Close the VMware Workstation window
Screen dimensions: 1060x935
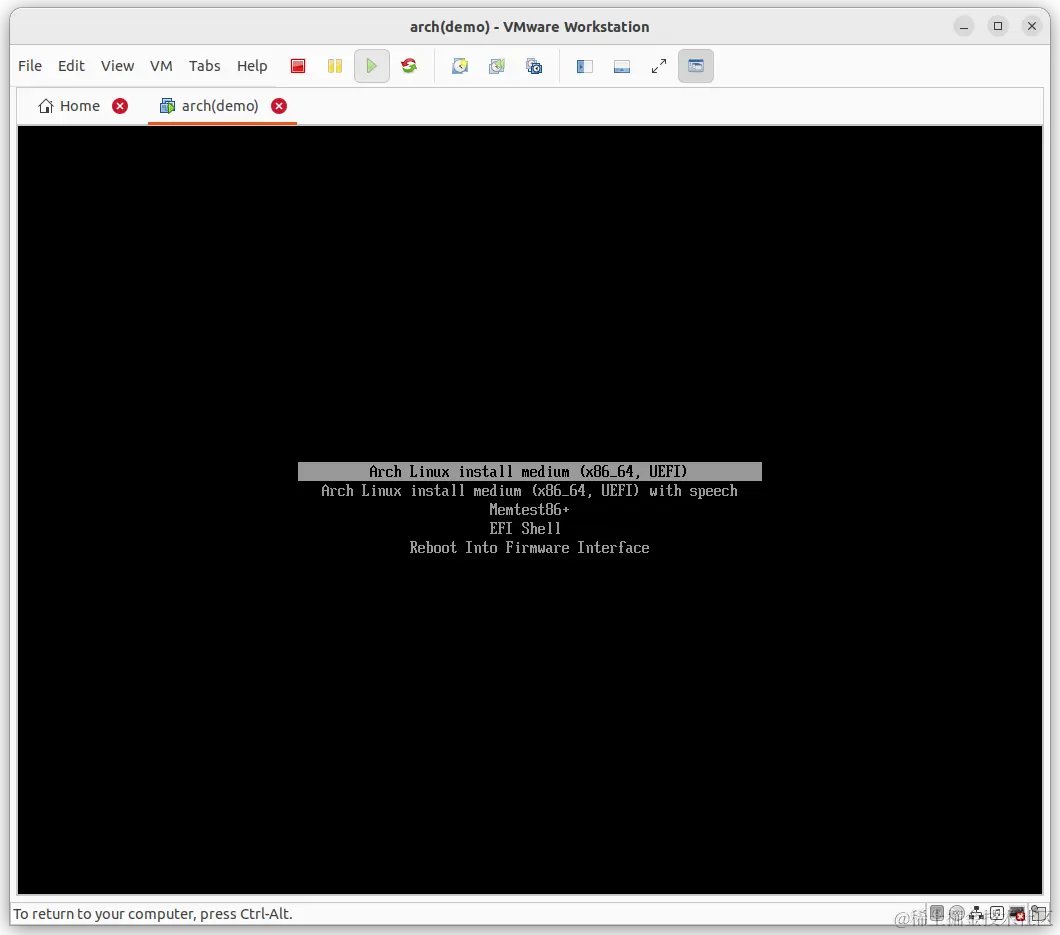coord(1032,26)
